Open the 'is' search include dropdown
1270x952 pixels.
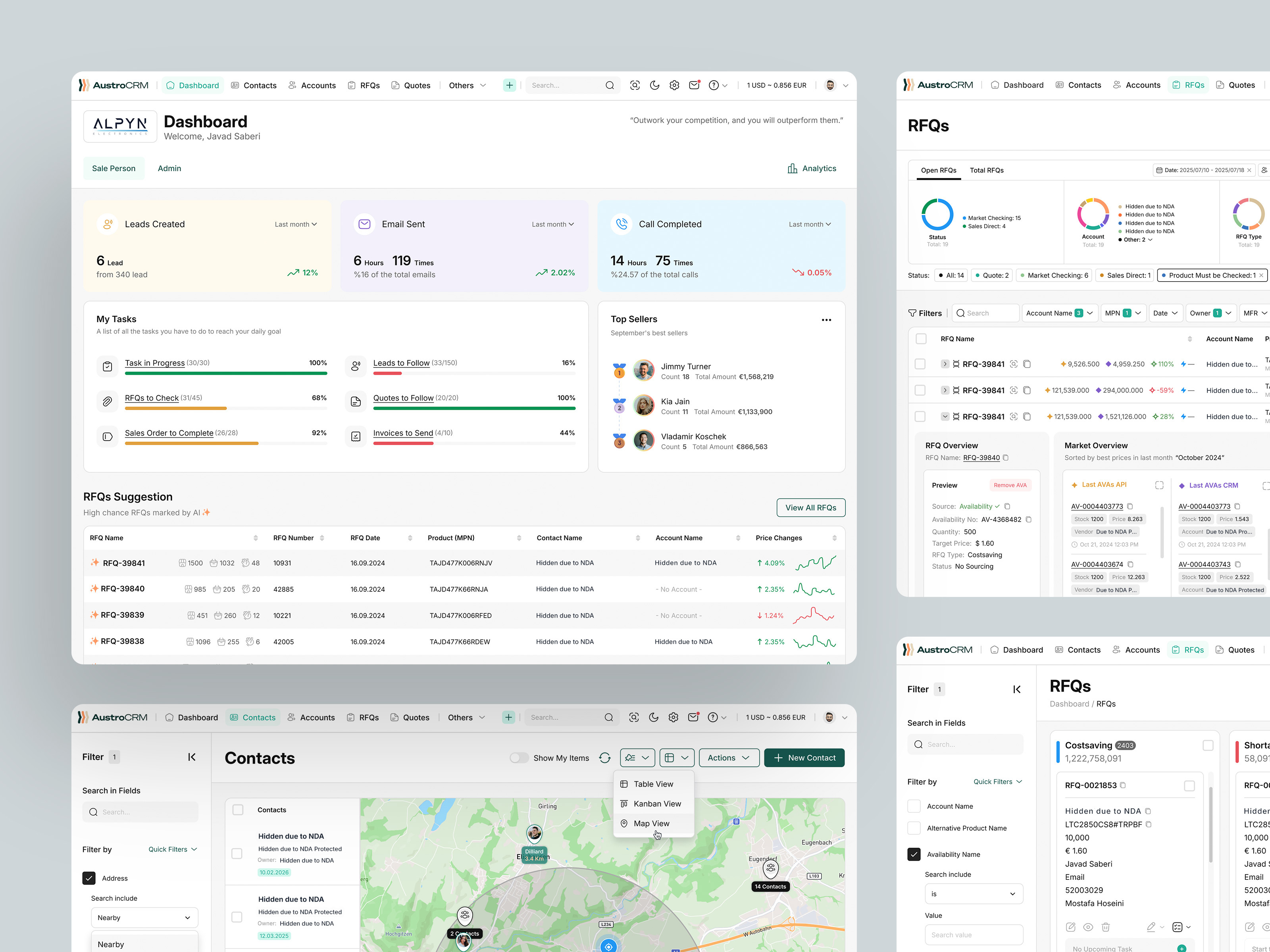974,894
